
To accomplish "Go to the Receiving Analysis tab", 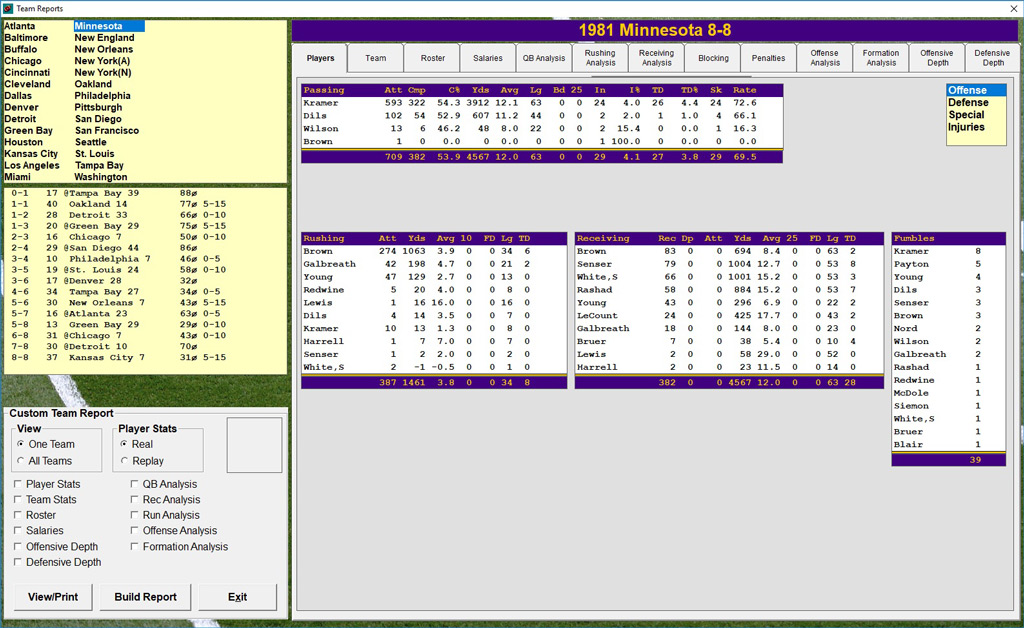I will pyautogui.click(x=656, y=58).
